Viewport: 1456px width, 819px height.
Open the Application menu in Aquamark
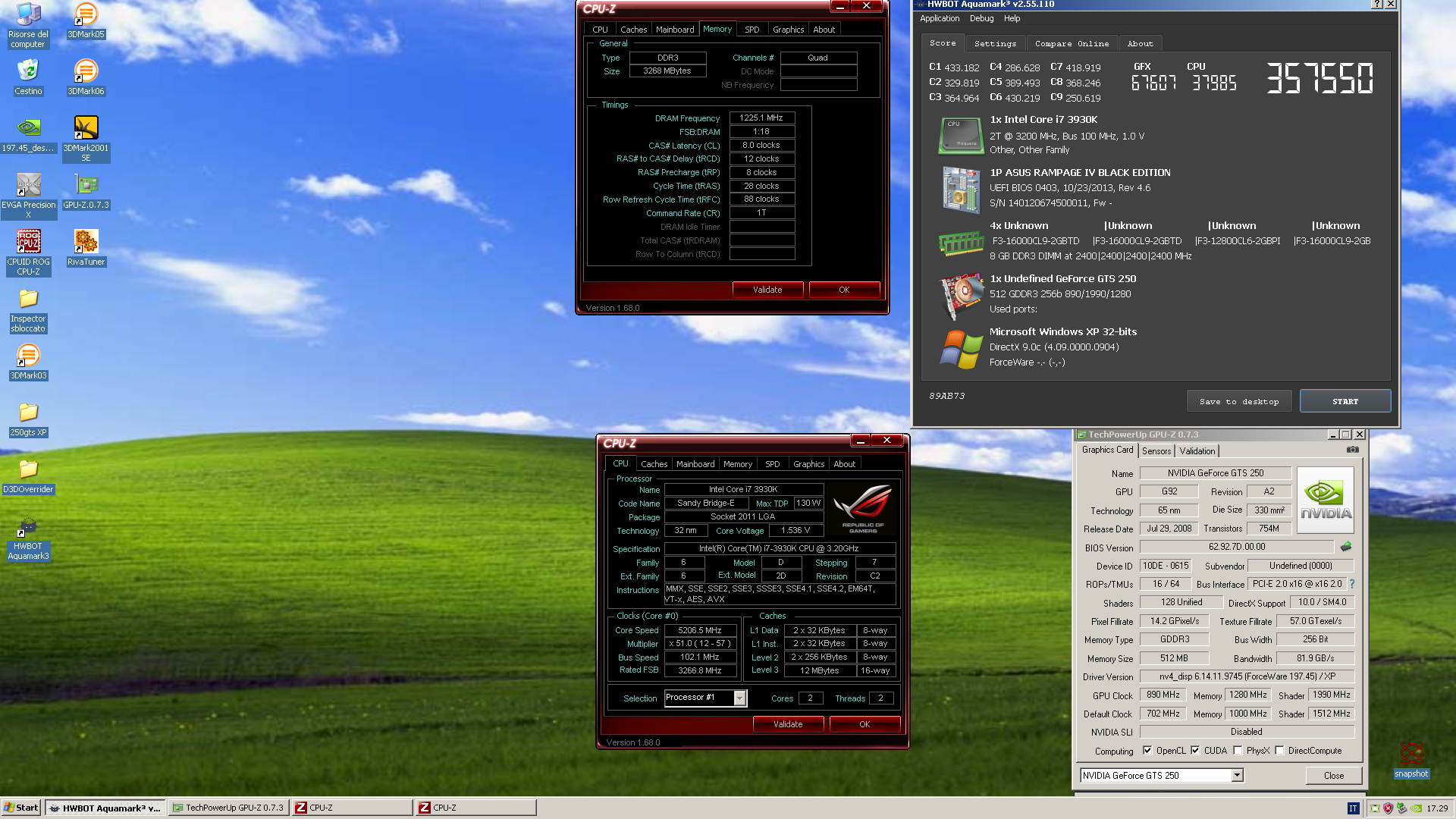click(x=939, y=18)
